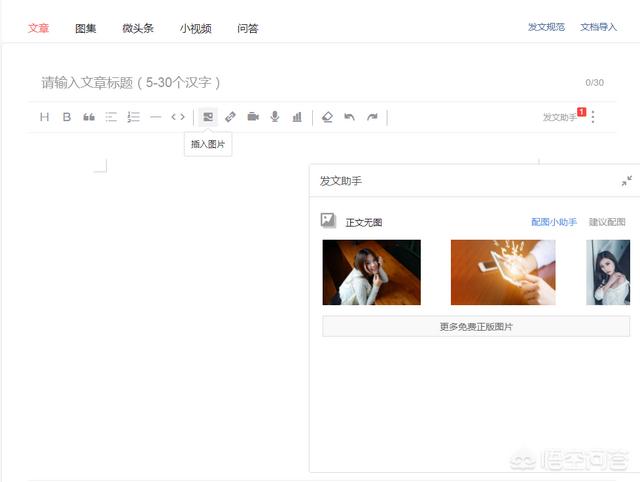Apply heading style with H icon
The image size is (640, 482).
[44, 117]
